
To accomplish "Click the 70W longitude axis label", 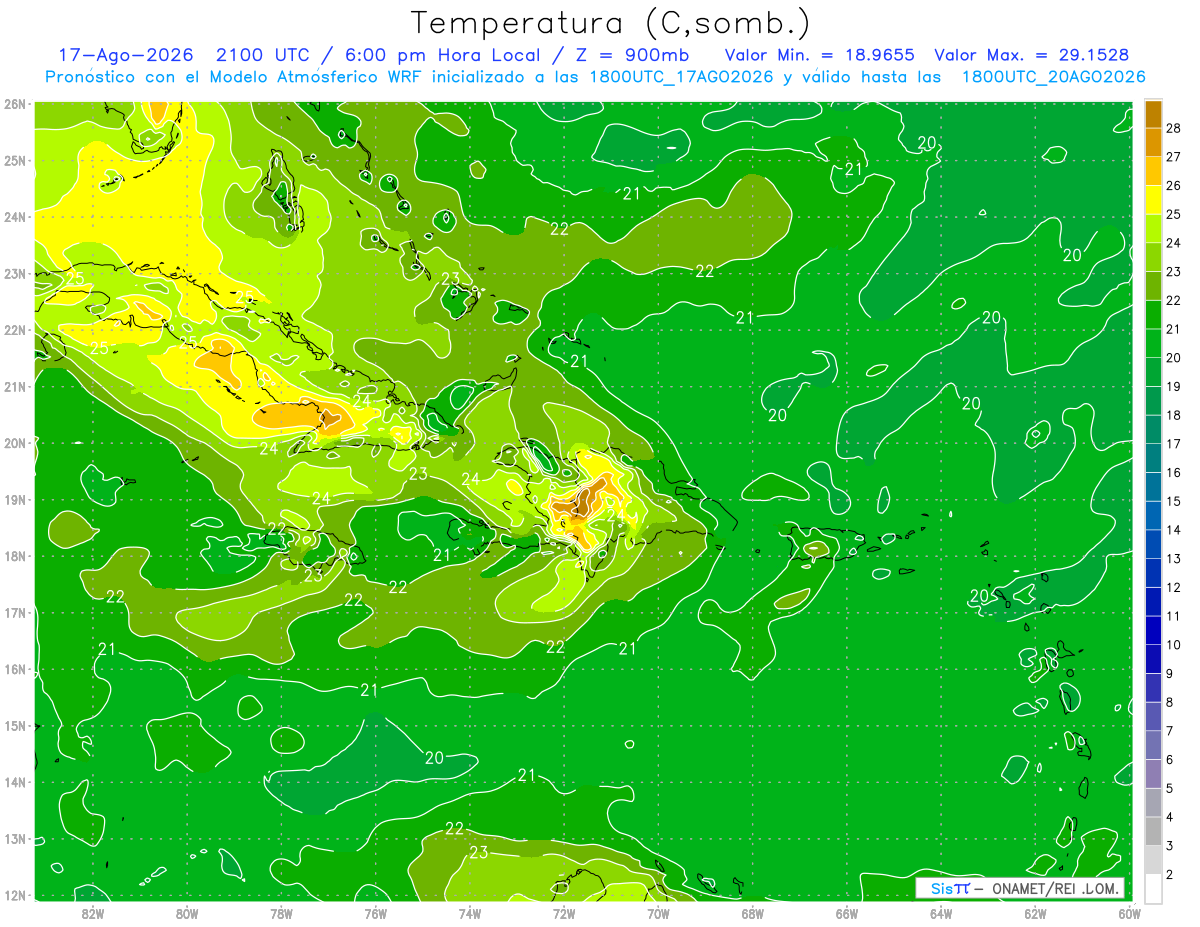I will [x=658, y=913].
